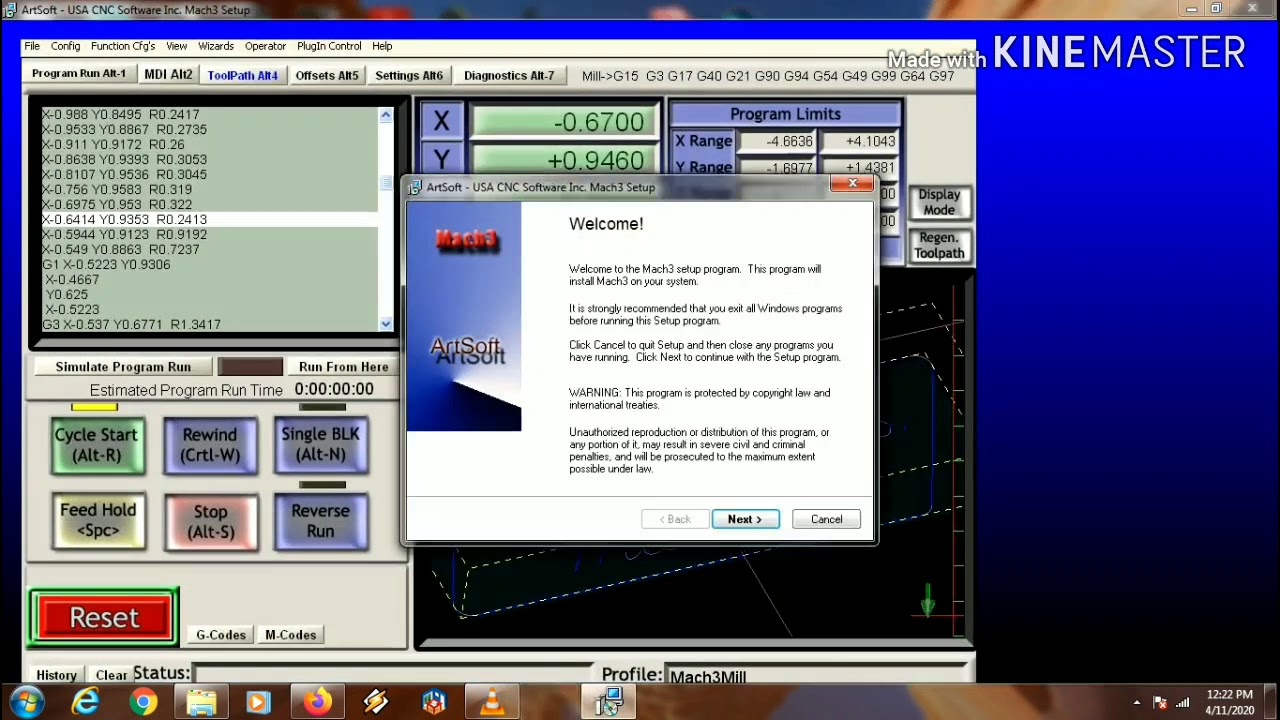
Task: Click Cancel in the Mach3 Setup wizard
Action: pos(826,519)
